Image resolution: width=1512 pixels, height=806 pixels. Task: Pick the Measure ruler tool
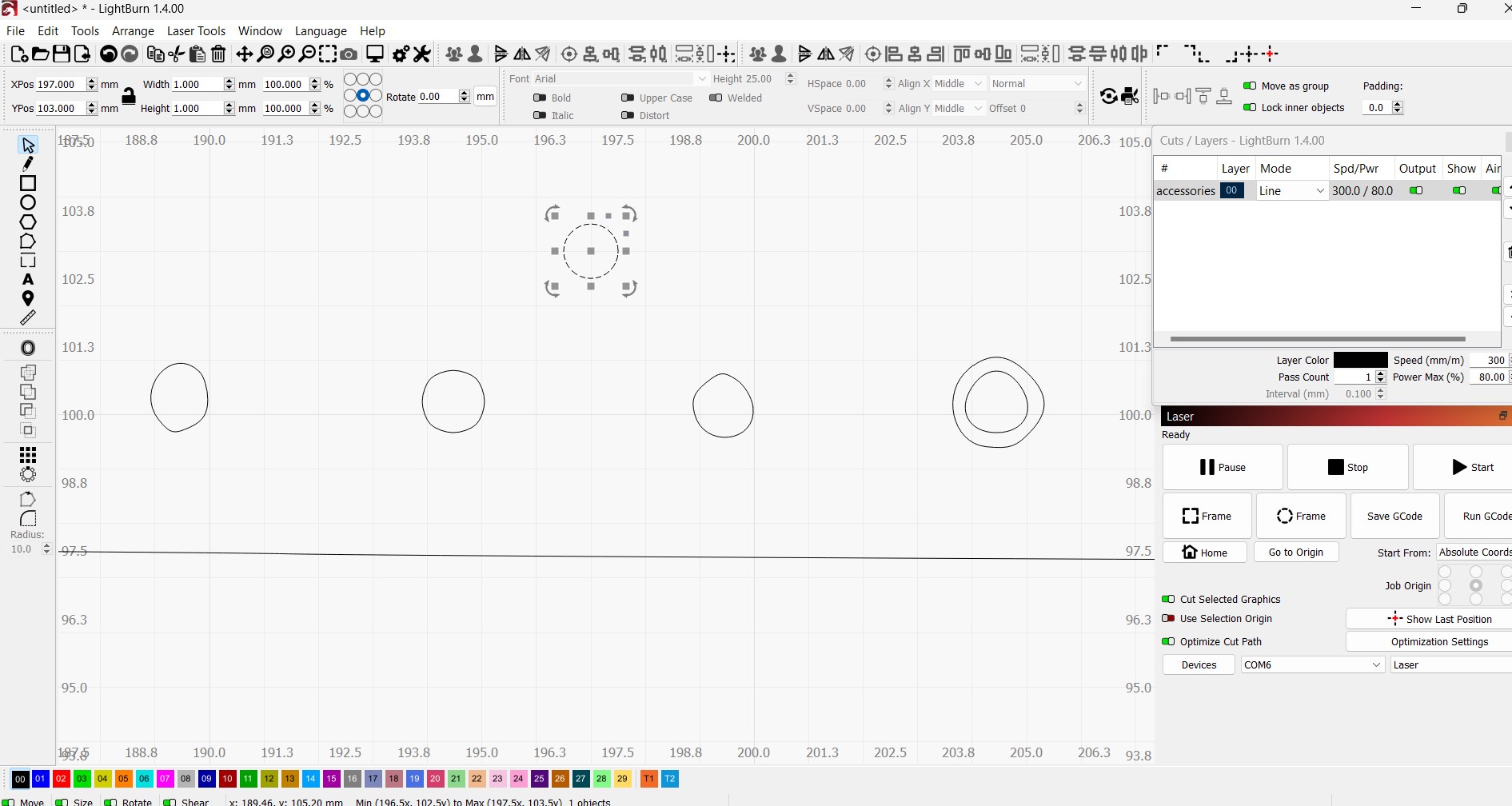click(28, 317)
